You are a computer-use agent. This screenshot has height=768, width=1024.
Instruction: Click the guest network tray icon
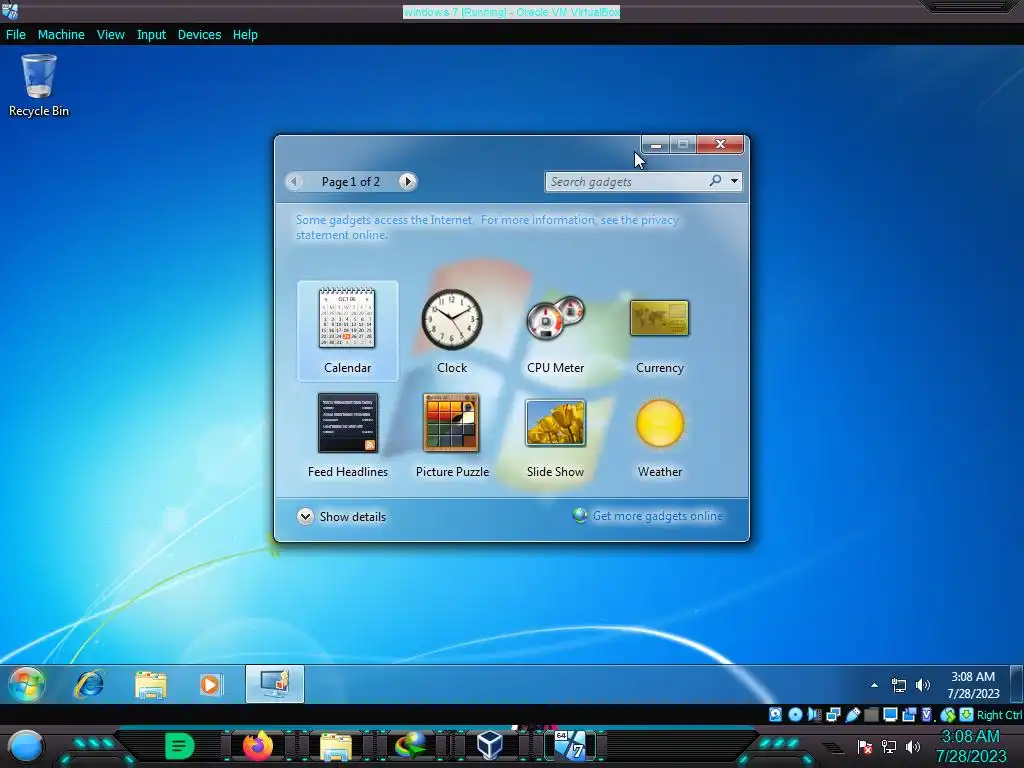pyautogui.click(x=899, y=685)
